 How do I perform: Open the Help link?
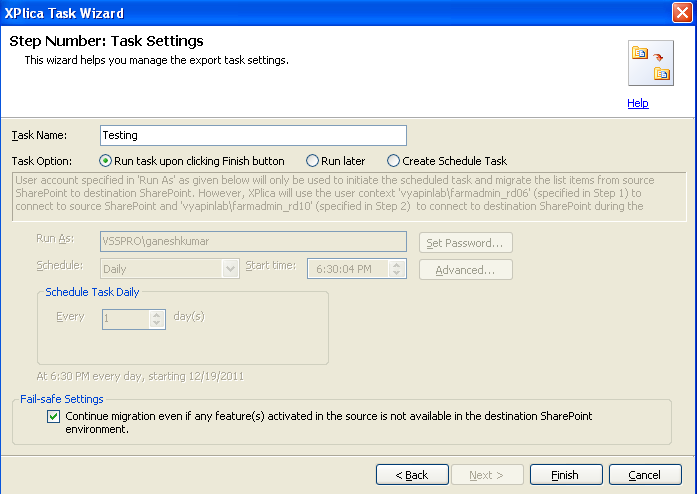pyautogui.click(x=638, y=103)
